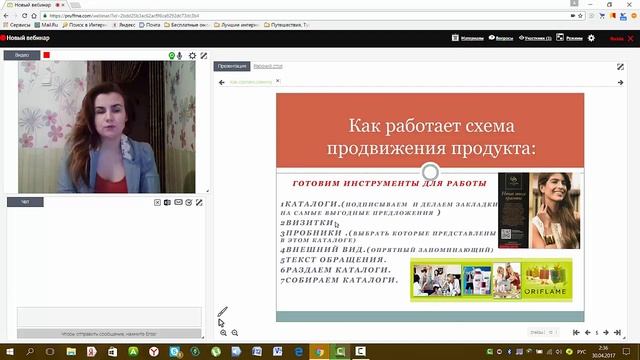The width and height of the screenshot is (640, 360).
Task: Zoom out on the presentation slide
Action: click(235, 333)
